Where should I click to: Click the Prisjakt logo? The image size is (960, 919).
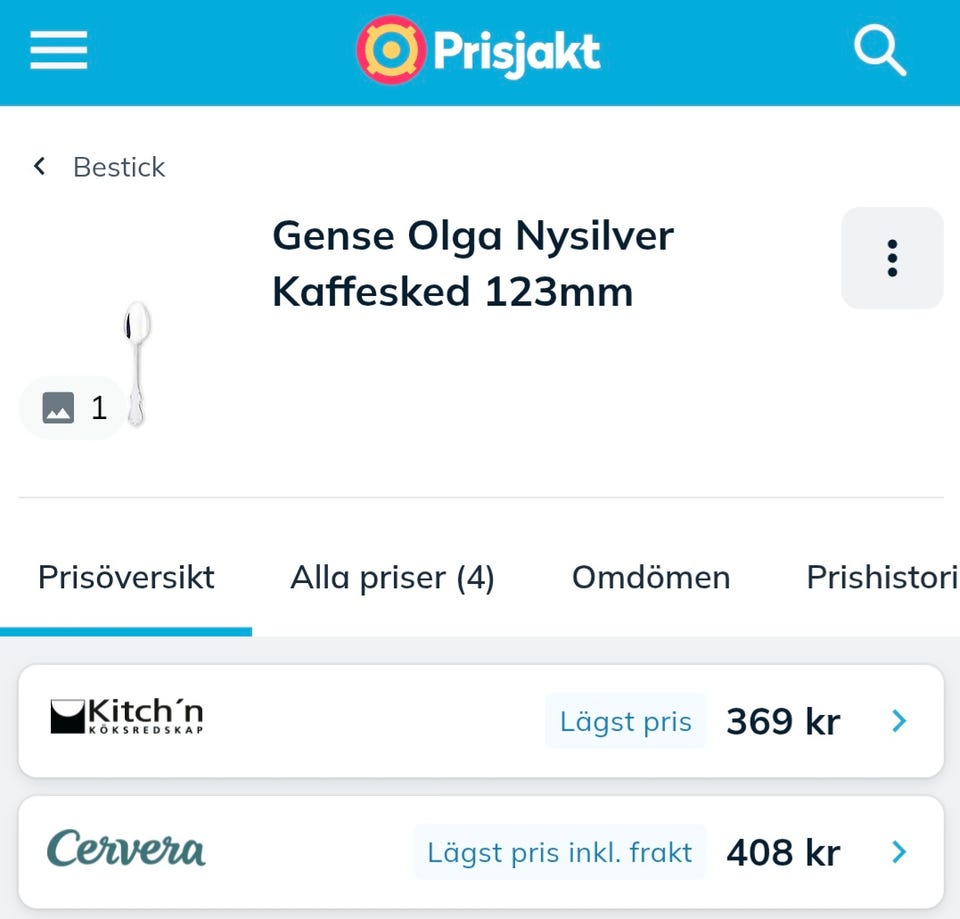(x=478, y=51)
